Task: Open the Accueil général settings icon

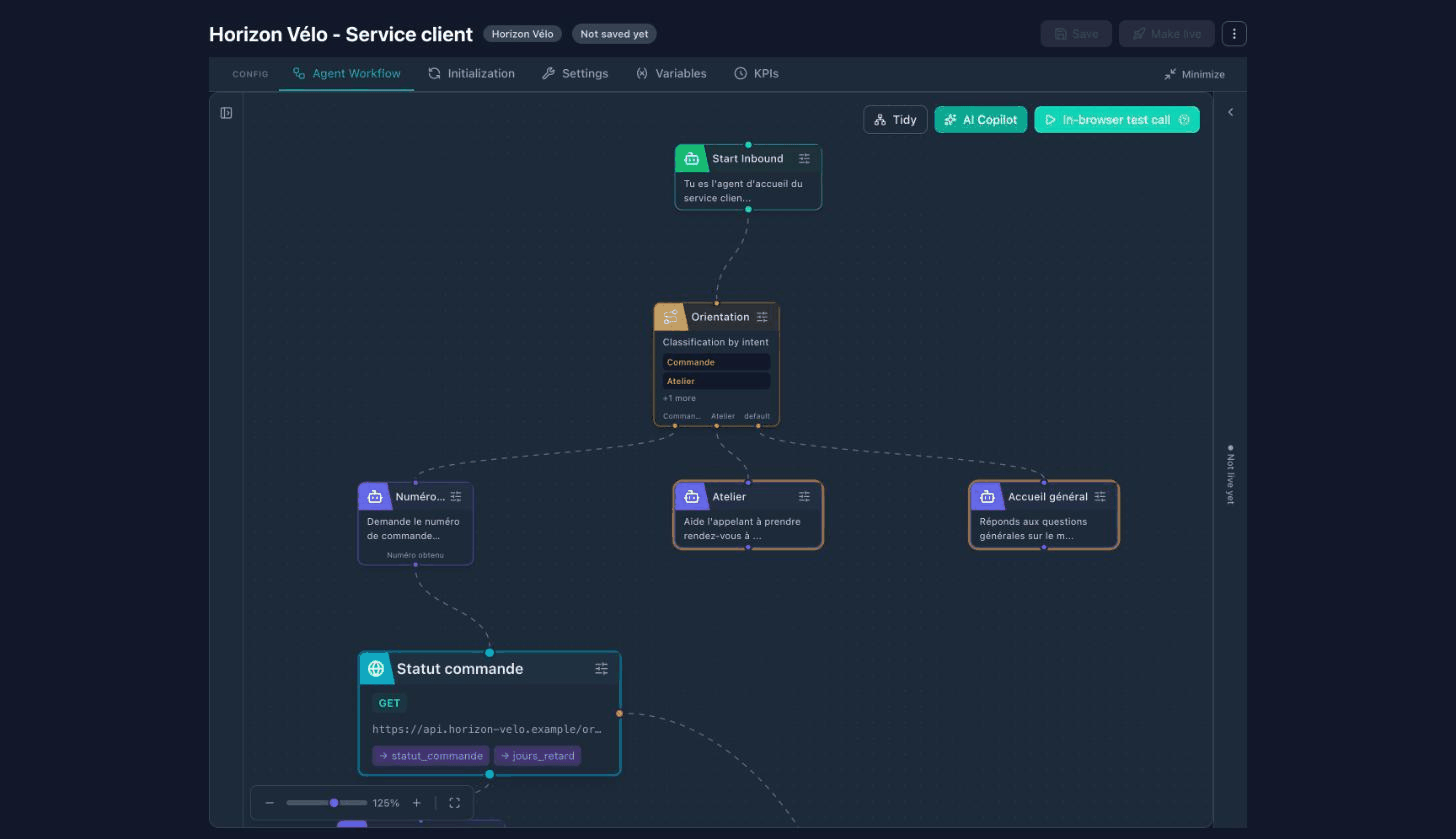Action: [x=1100, y=497]
